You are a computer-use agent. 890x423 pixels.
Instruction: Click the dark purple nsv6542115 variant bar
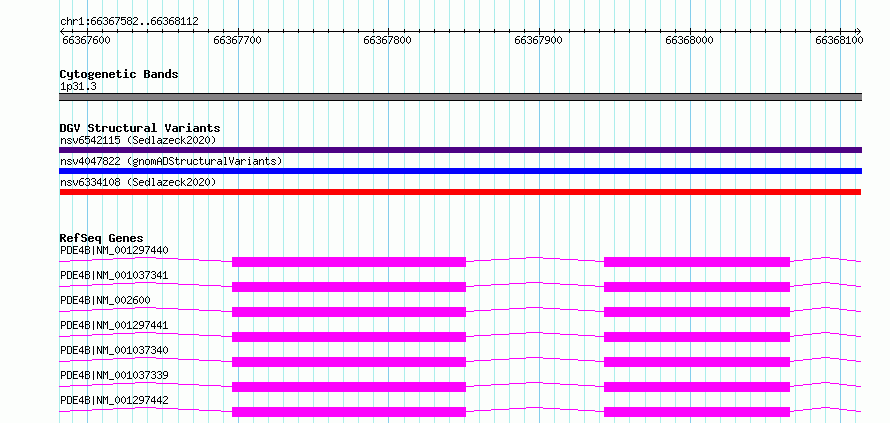460,150
